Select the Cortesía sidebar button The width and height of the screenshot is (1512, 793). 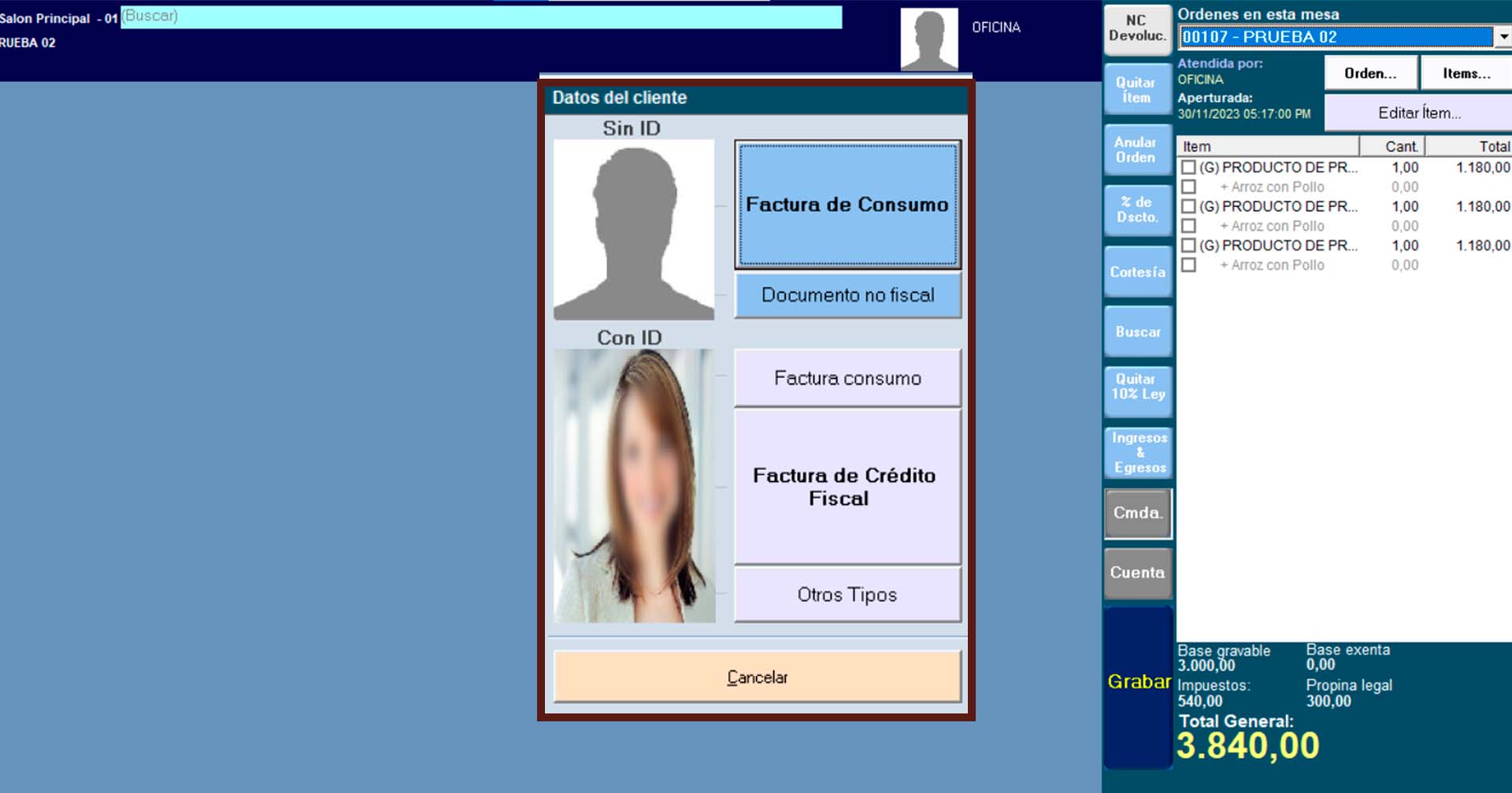[1137, 272]
